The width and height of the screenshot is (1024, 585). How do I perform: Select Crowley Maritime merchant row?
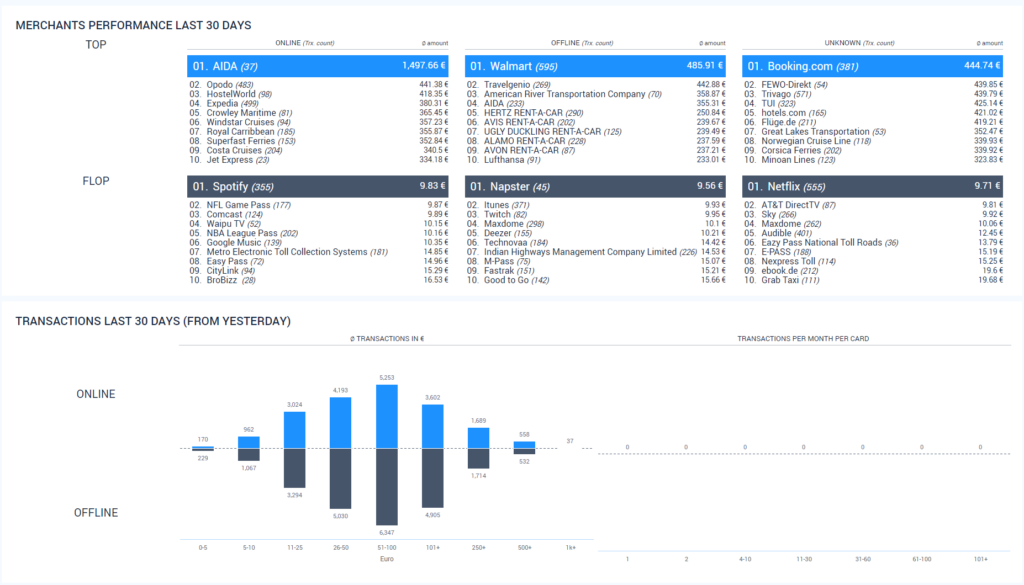coord(317,113)
